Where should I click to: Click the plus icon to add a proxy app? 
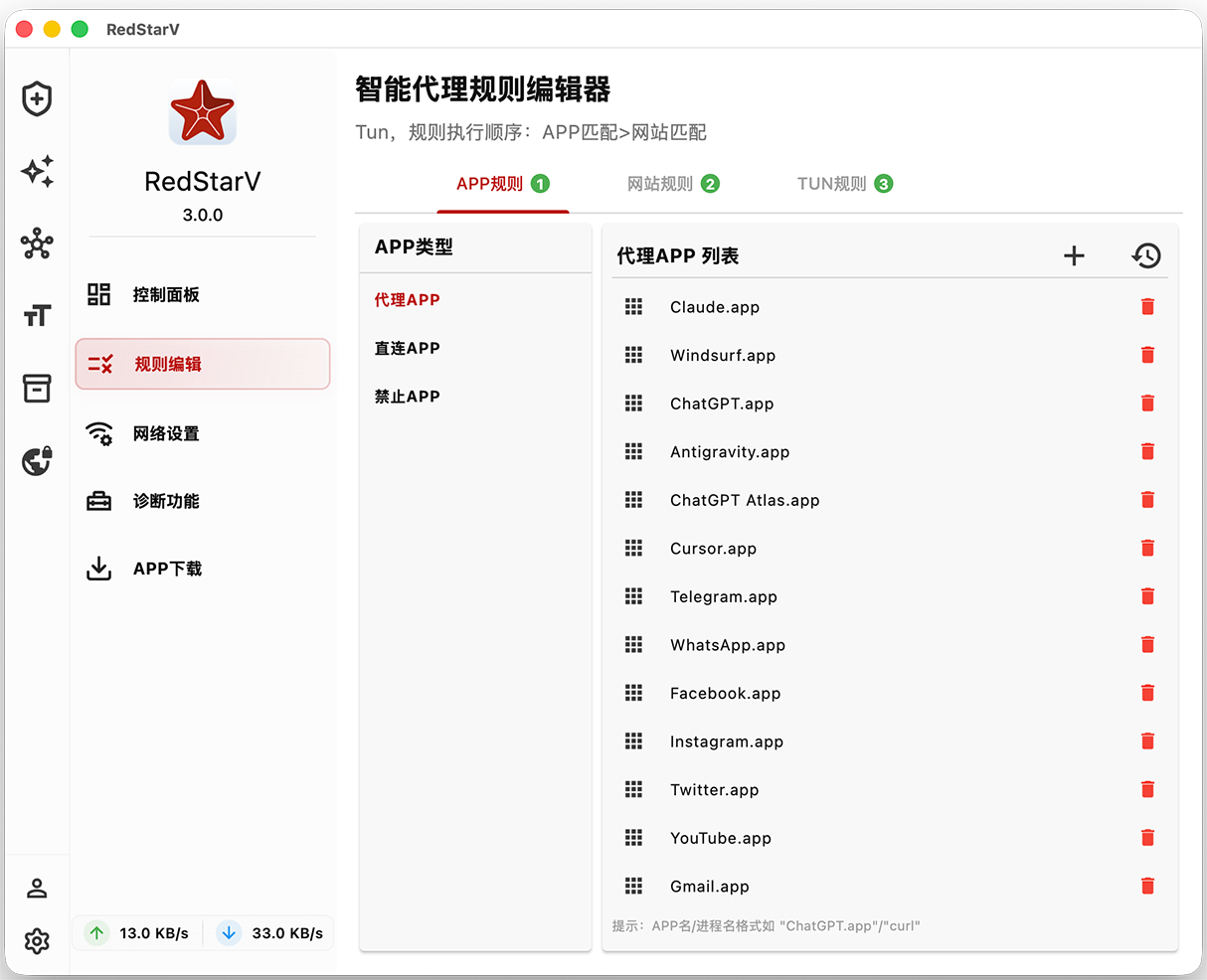1074,255
